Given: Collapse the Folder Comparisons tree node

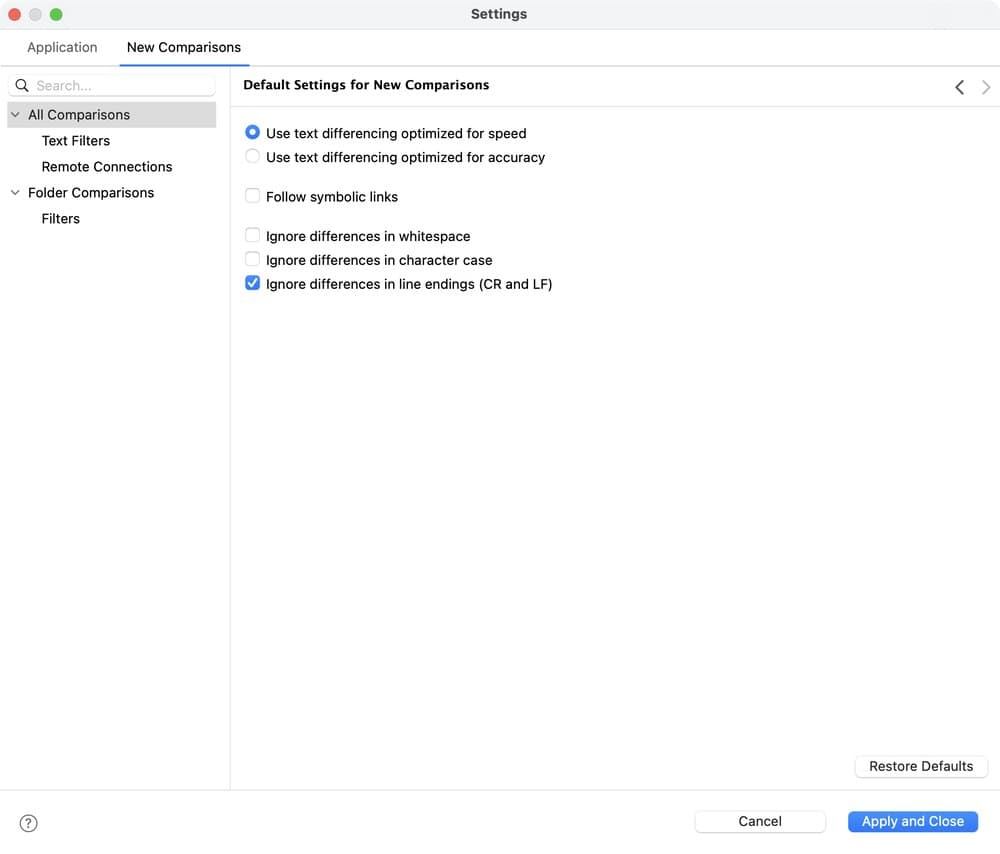Looking at the screenshot, I should [15, 193].
